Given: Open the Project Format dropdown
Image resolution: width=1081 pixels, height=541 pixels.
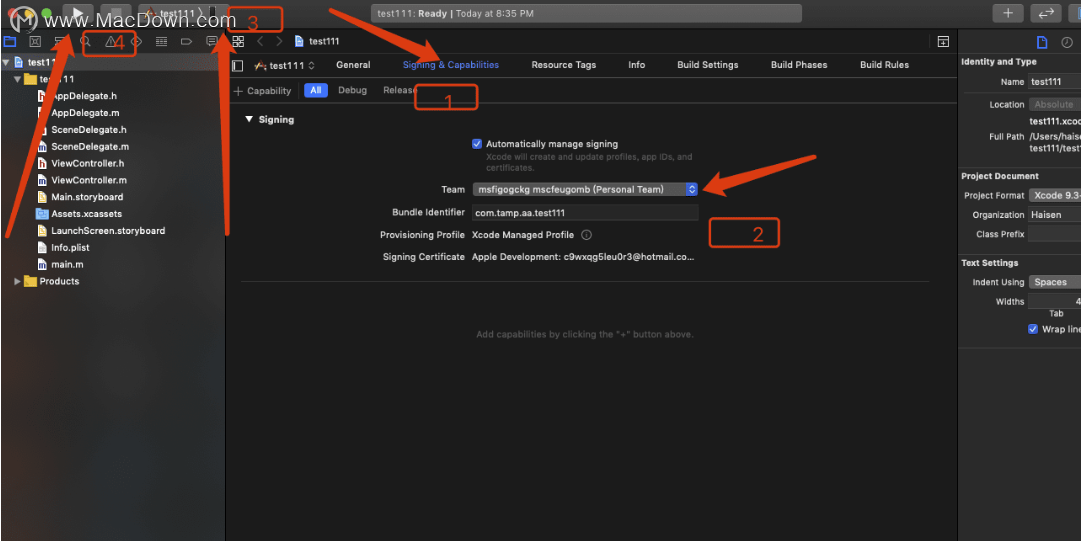Looking at the screenshot, I should pos(1055,196).
